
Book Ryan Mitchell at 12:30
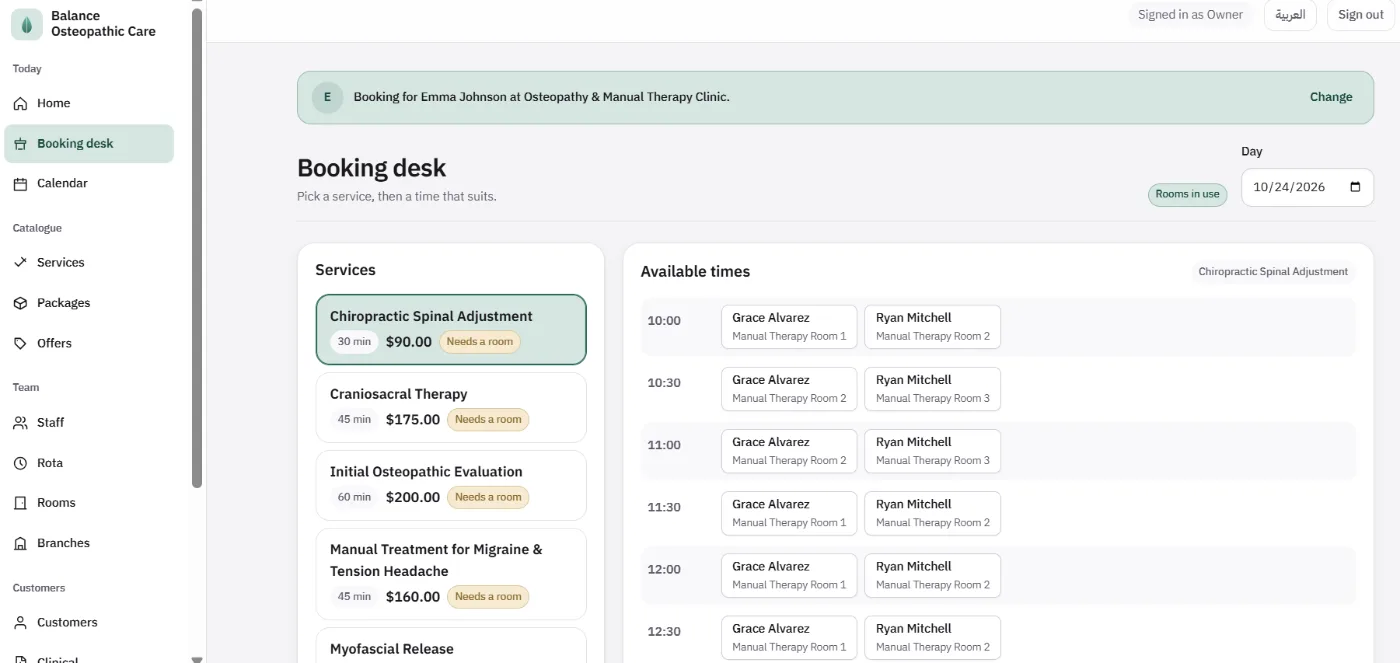coord(932,637)
